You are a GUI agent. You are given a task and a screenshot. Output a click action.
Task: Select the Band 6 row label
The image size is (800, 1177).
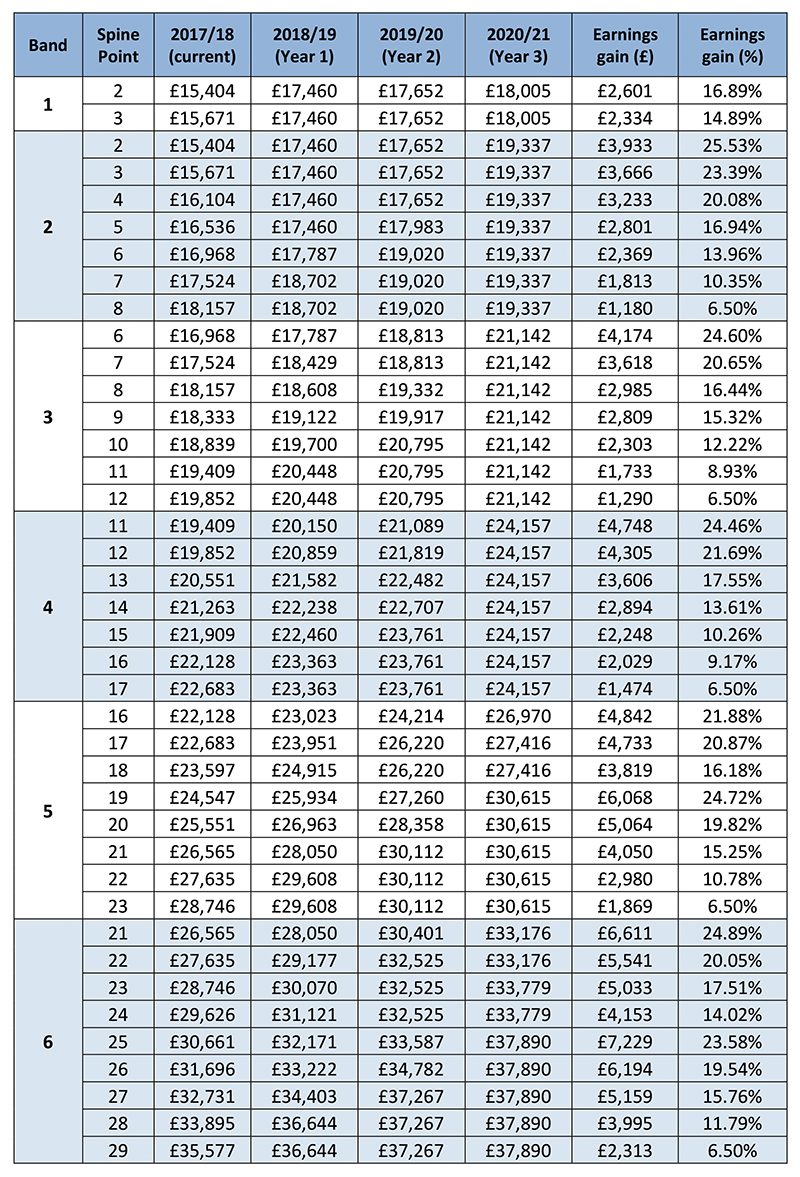point(49,1041)
